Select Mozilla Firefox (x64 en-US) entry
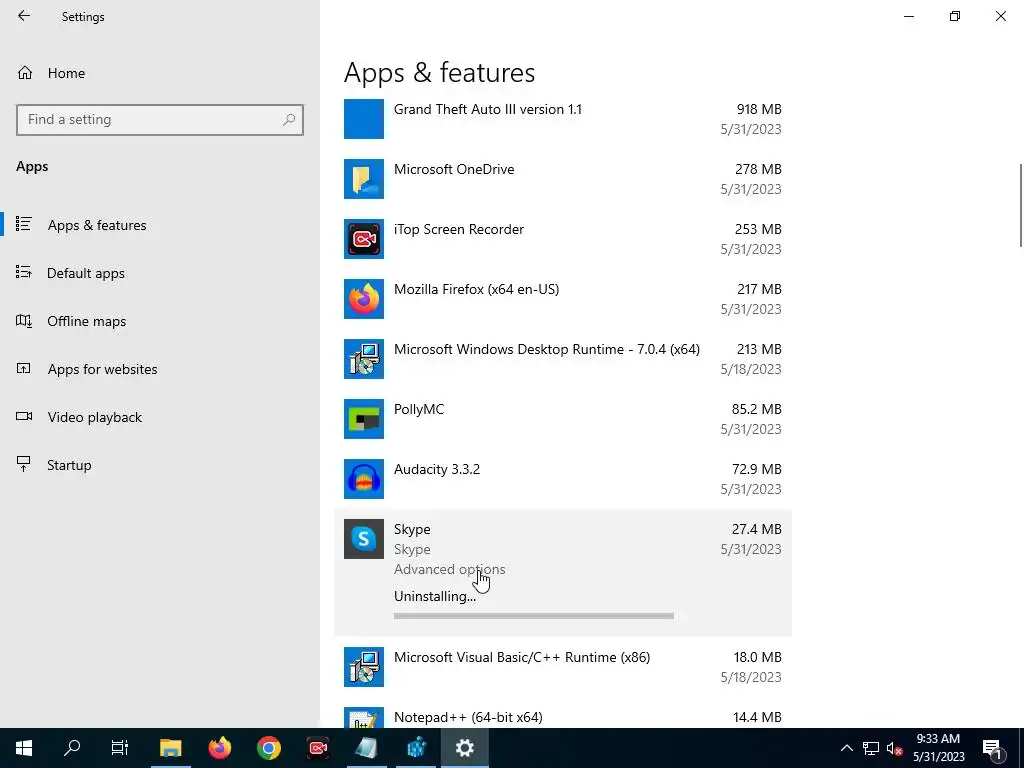The image size is (1024, 768). [x=563, y=299]
